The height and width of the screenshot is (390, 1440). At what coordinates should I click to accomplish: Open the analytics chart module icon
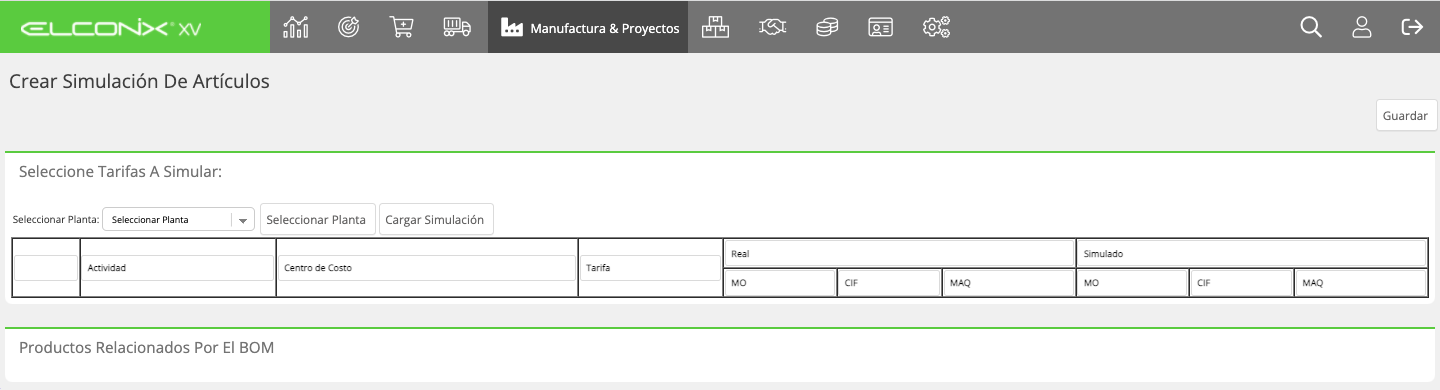click(x=296, y=27)
